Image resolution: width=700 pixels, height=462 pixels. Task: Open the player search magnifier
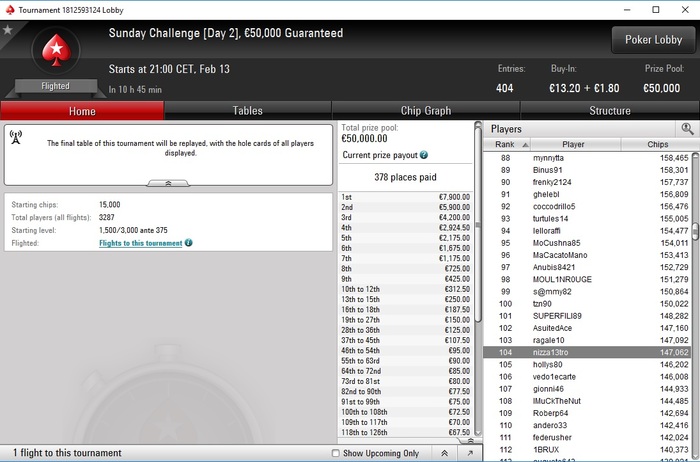pyautogui.click(x=688, y=129)
